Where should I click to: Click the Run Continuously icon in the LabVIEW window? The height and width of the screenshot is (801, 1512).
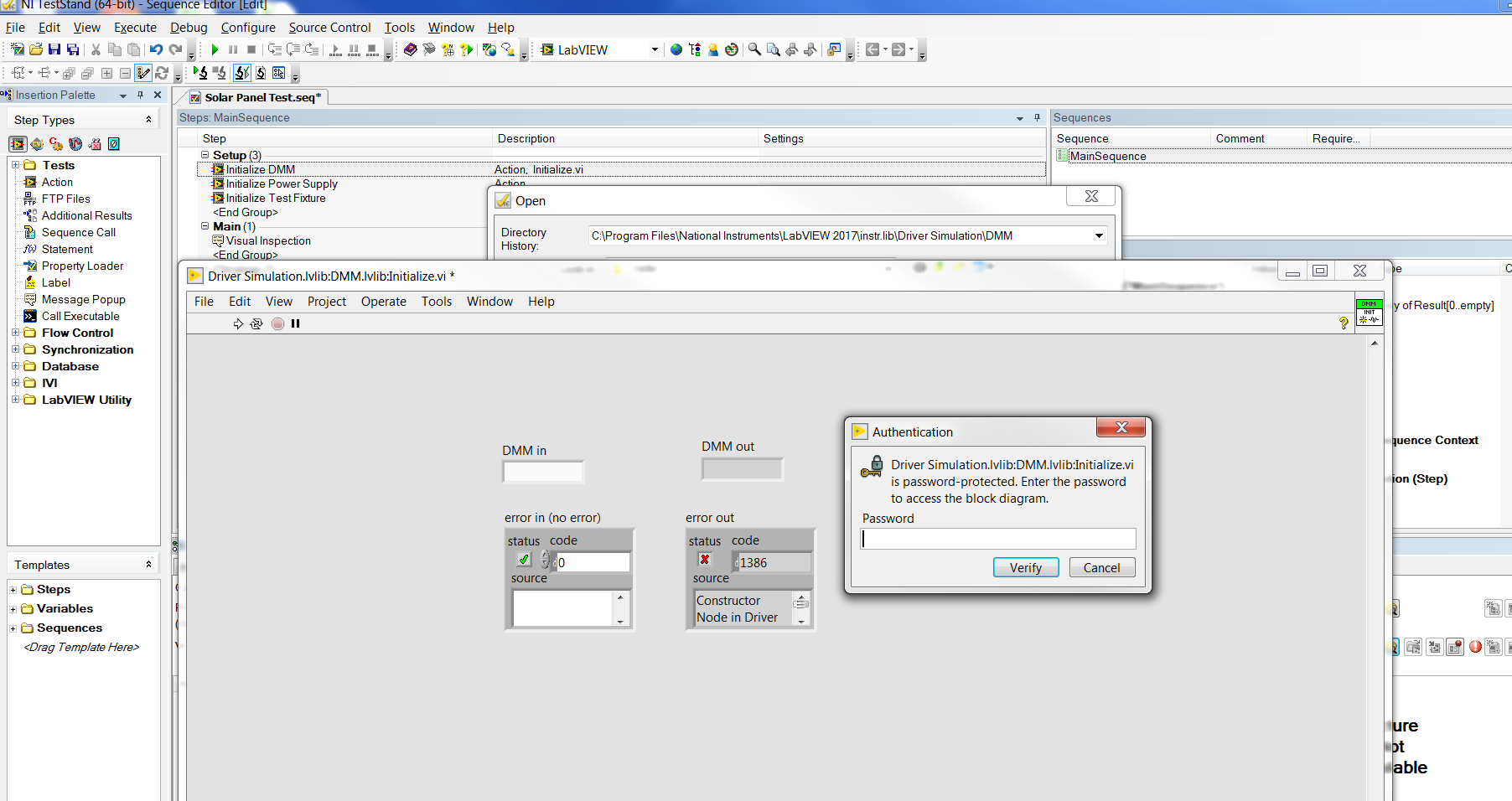(256, 323)
